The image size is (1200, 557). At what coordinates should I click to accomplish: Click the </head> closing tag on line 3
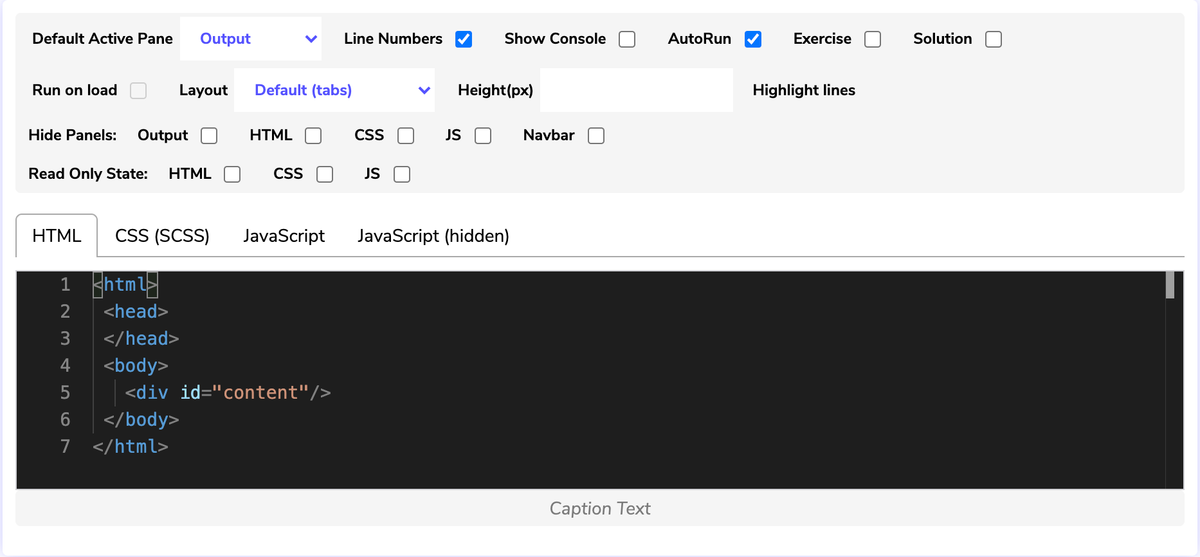(x=141, y=338)
